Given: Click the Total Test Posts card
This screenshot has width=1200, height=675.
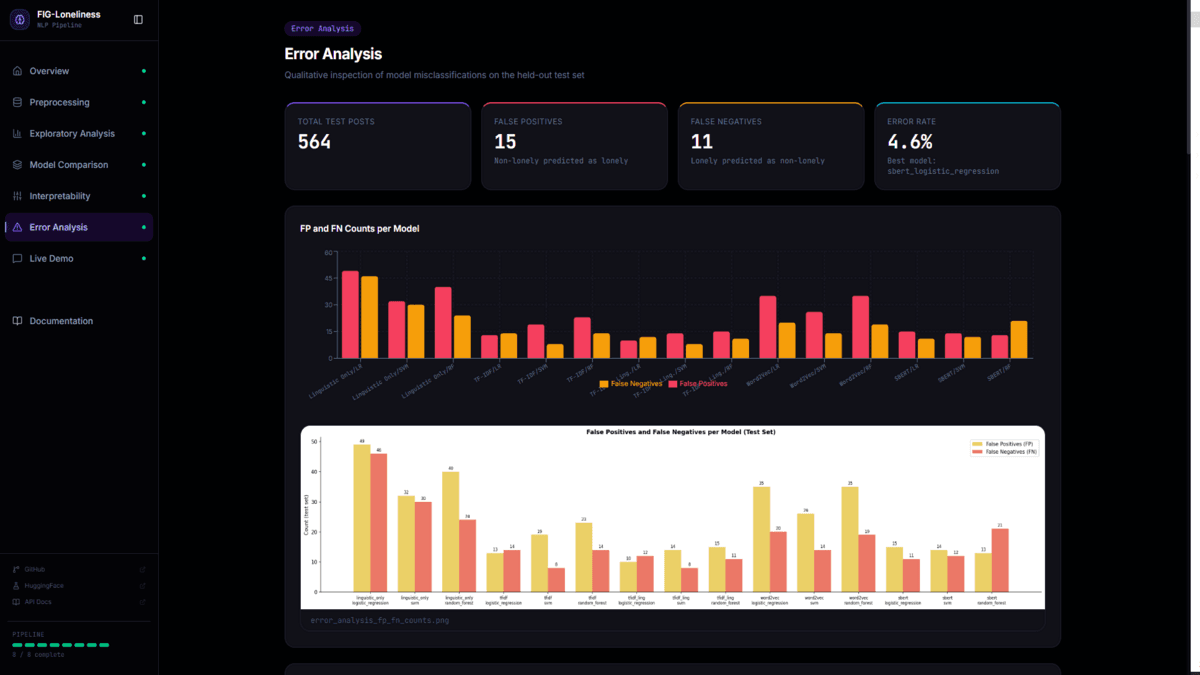Looking at the screenshot, I should click(378, 146).
